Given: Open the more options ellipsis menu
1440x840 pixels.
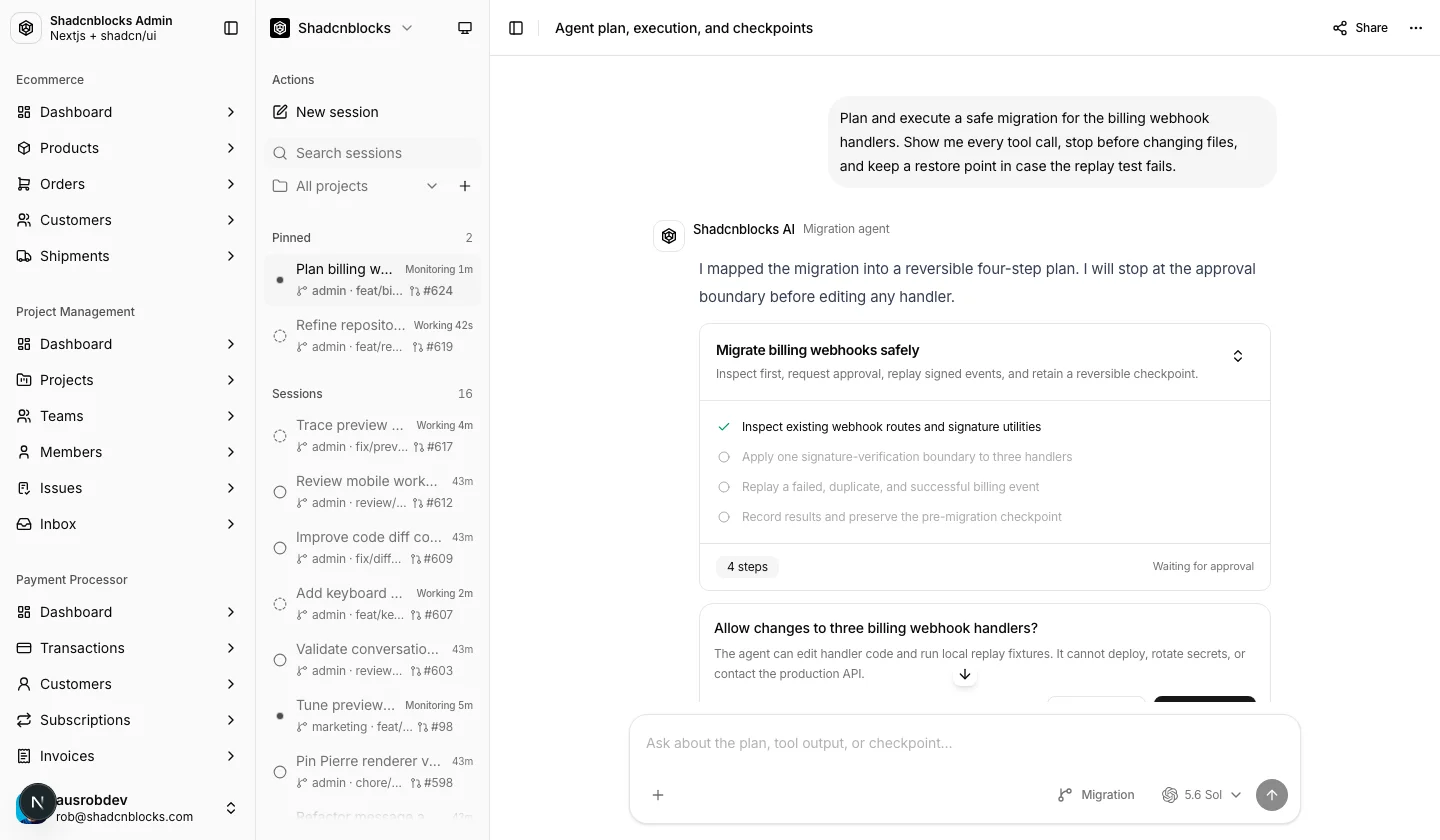Looking at the screenshot, I should 1416,28.
